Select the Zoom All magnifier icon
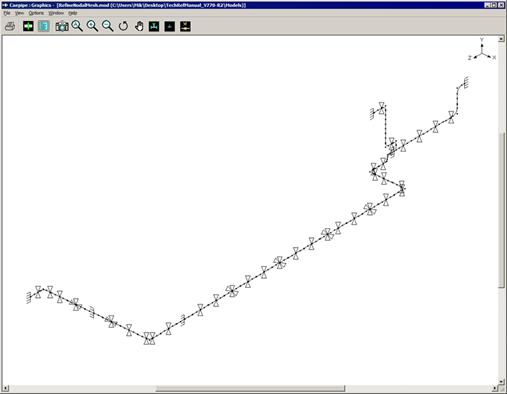This screenshot has height=394, width=507. [77, 26]
